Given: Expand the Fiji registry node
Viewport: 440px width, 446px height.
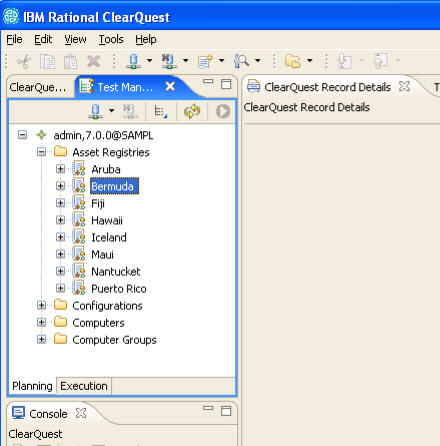Looking at the screenshot, I should pyautogui.click(x=60, y=203).
